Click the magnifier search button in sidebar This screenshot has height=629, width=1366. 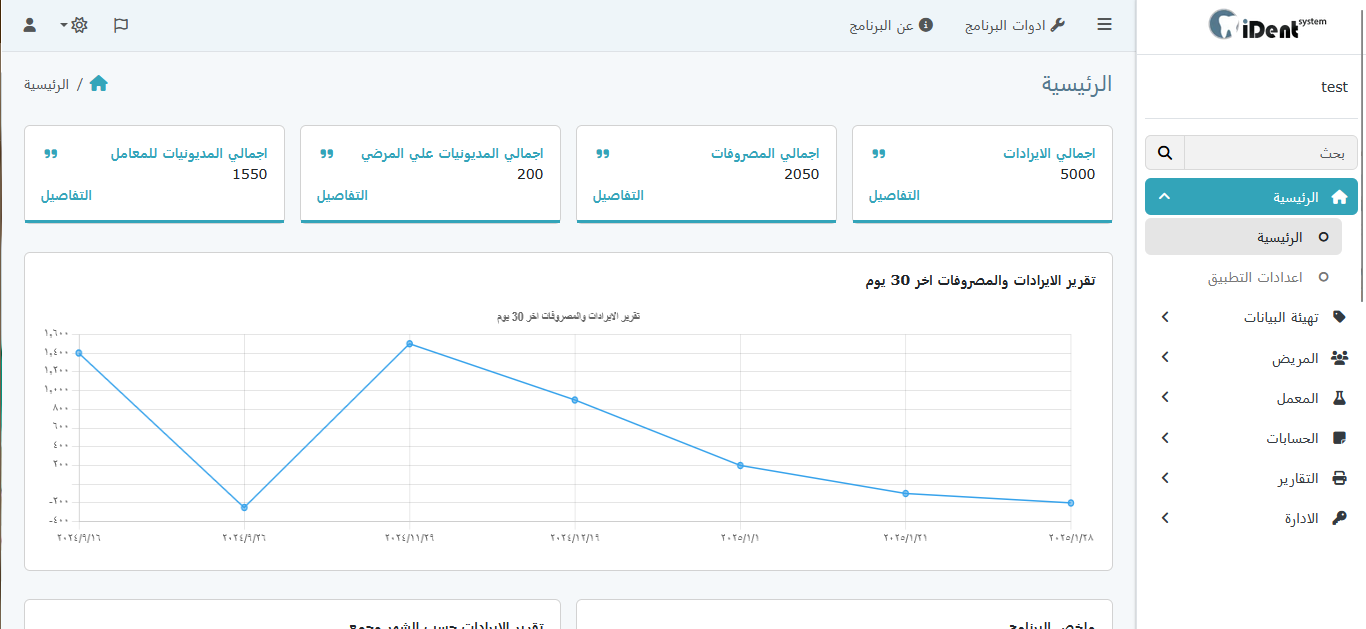click(x=1165, y=153)
